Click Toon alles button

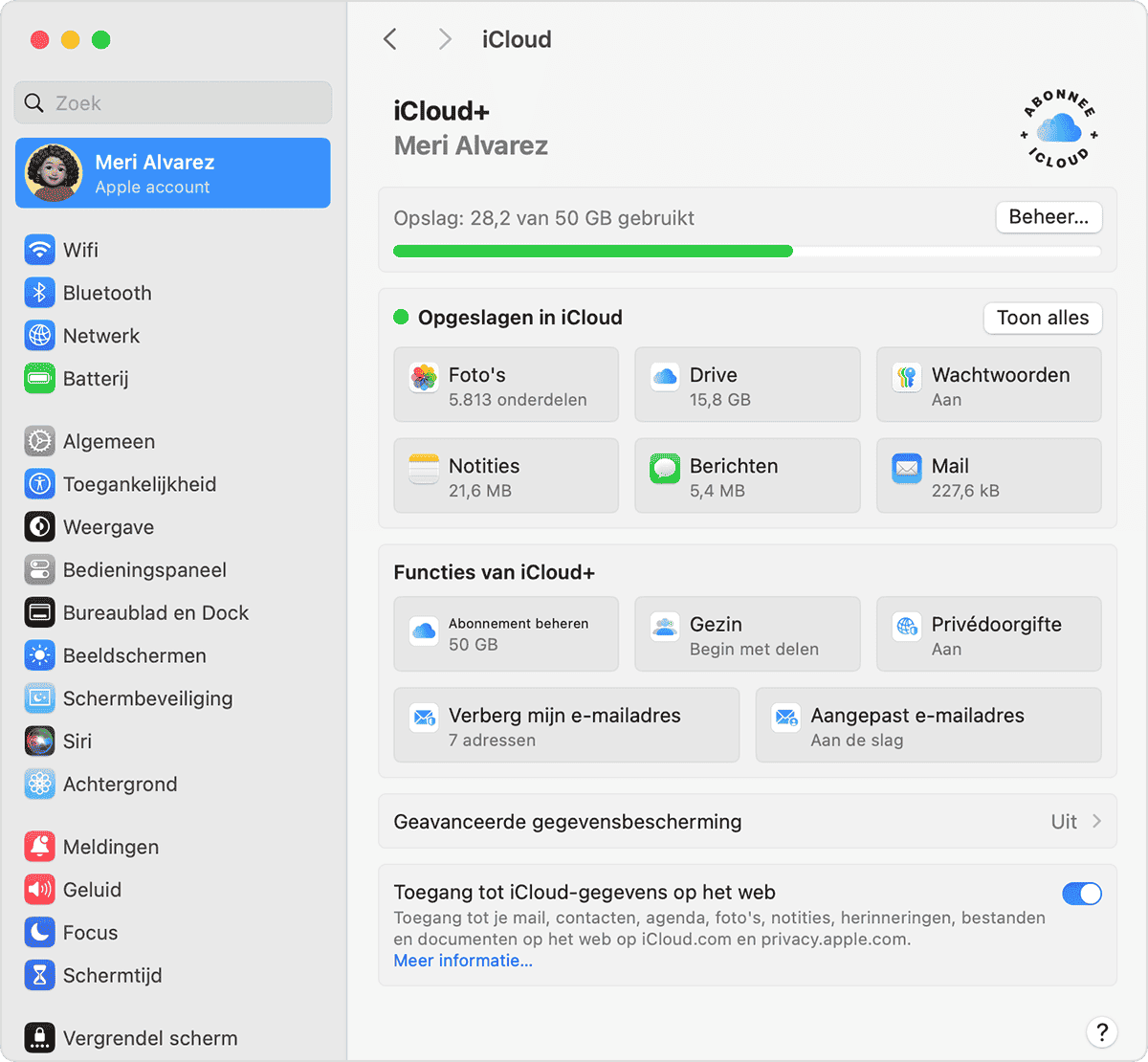coord(1043,318)
